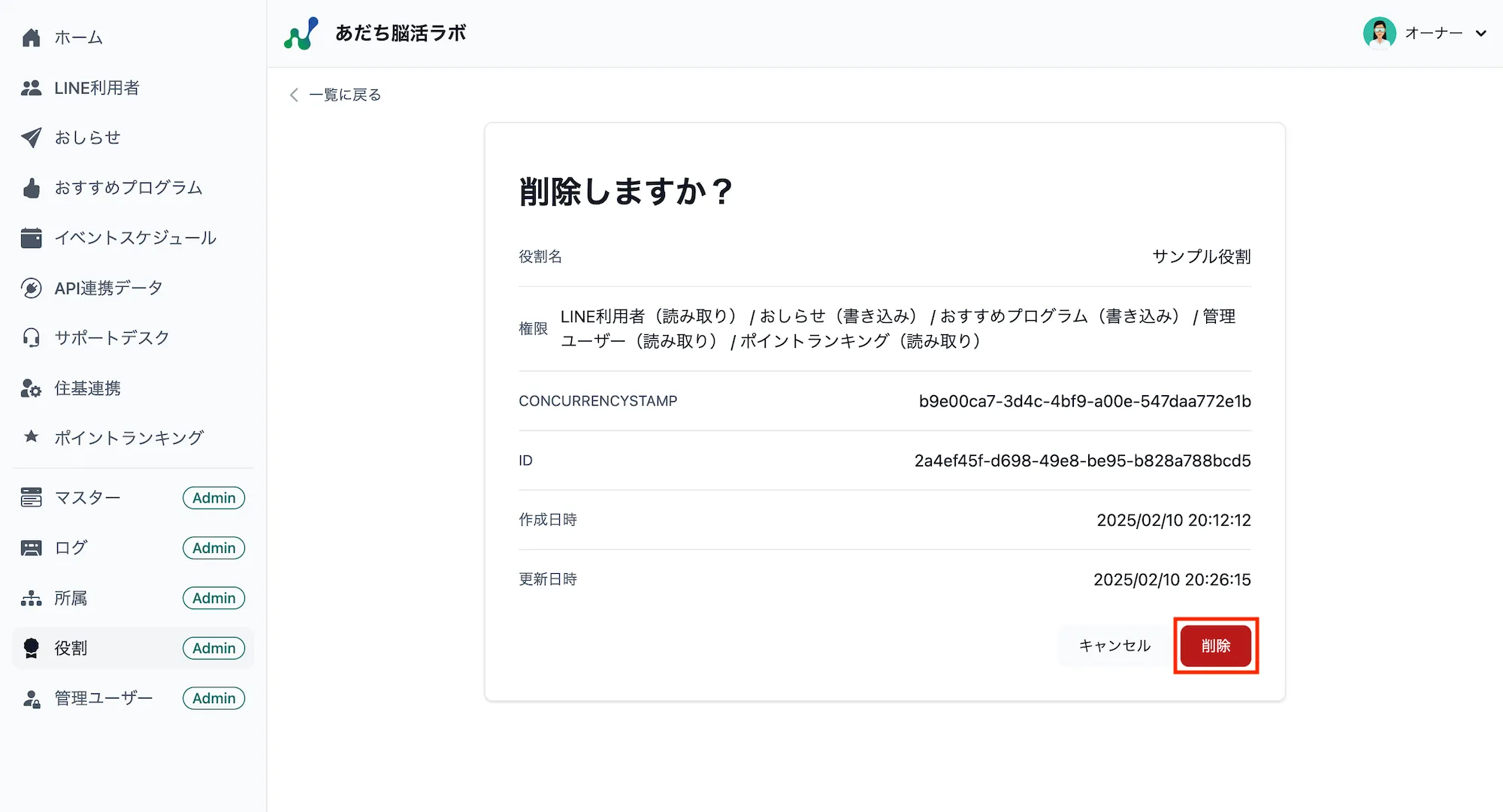The height and width of the screenshot is (812, 1503).
Task: Click the あだち脳活ラボ logo icon
Action: pos(301,34)
